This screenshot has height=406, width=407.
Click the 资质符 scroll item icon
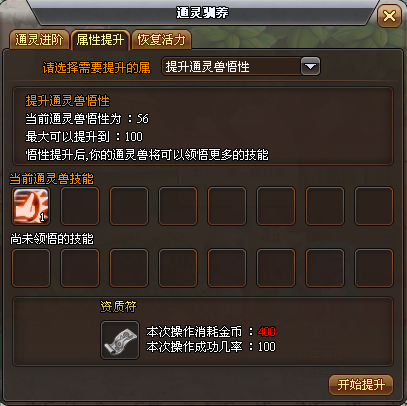pos(120,340)
